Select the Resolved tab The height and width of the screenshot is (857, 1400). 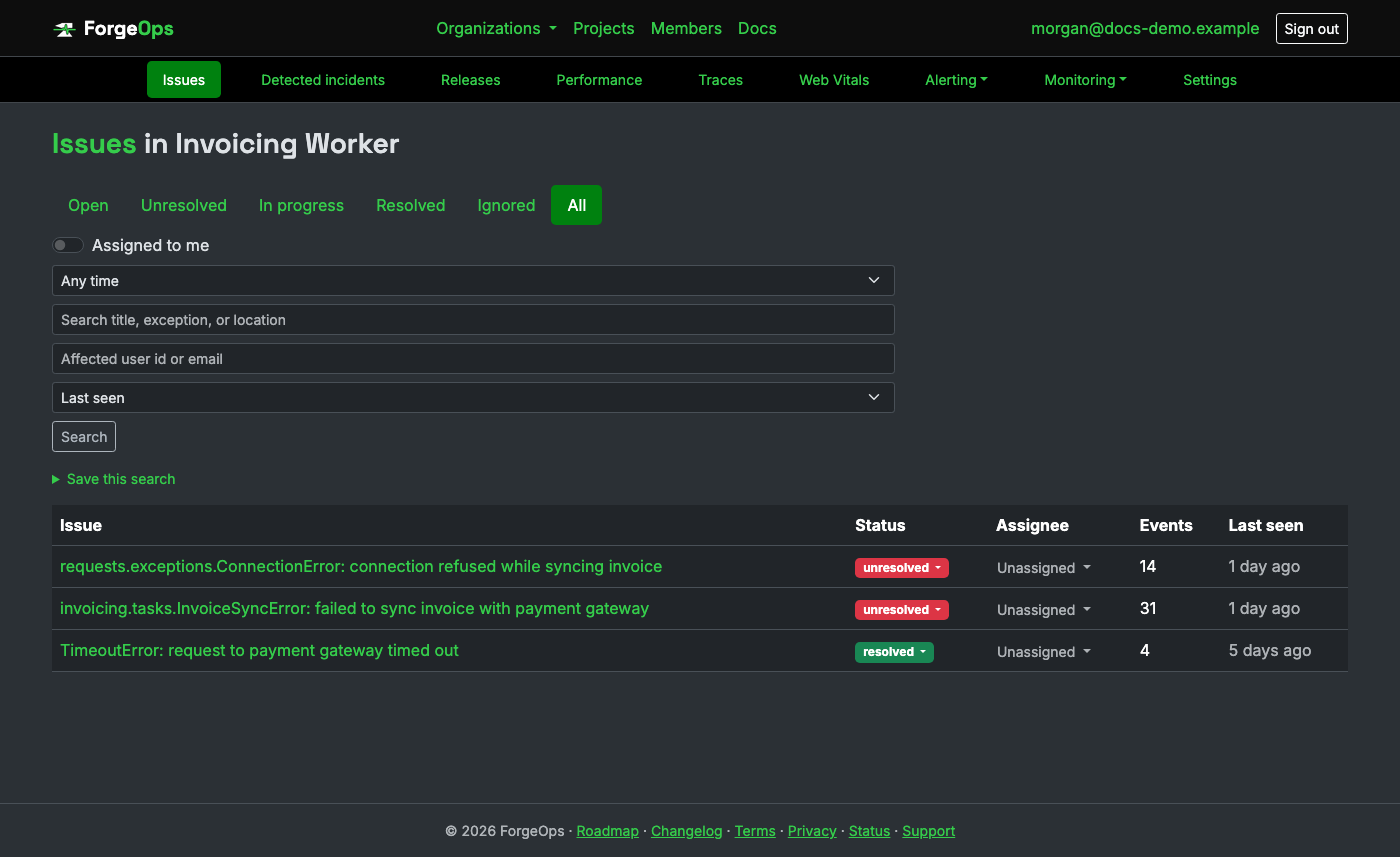coord(410,205)
